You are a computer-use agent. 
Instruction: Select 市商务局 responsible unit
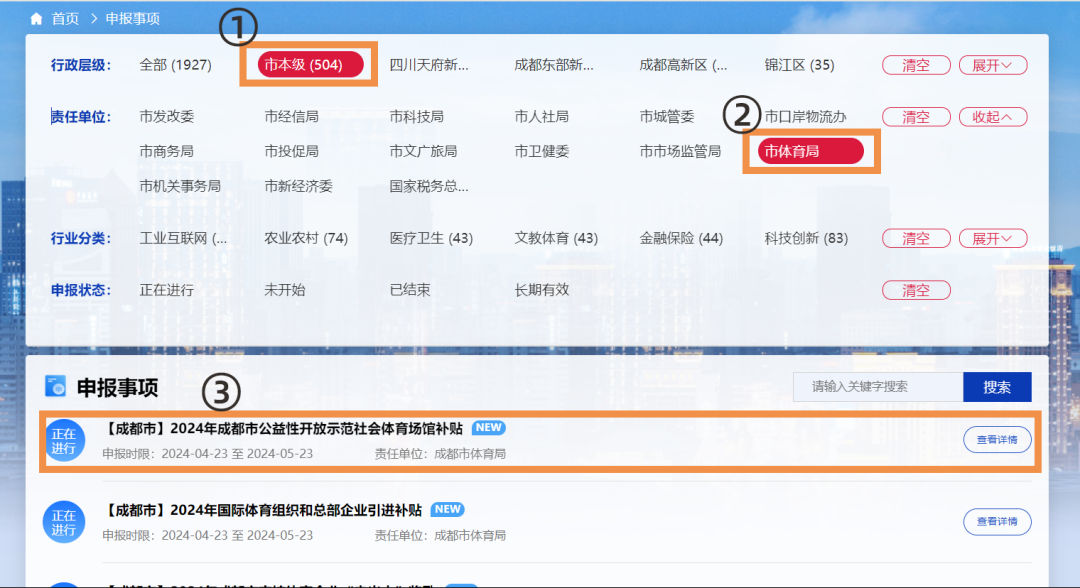tap(167, 151)
